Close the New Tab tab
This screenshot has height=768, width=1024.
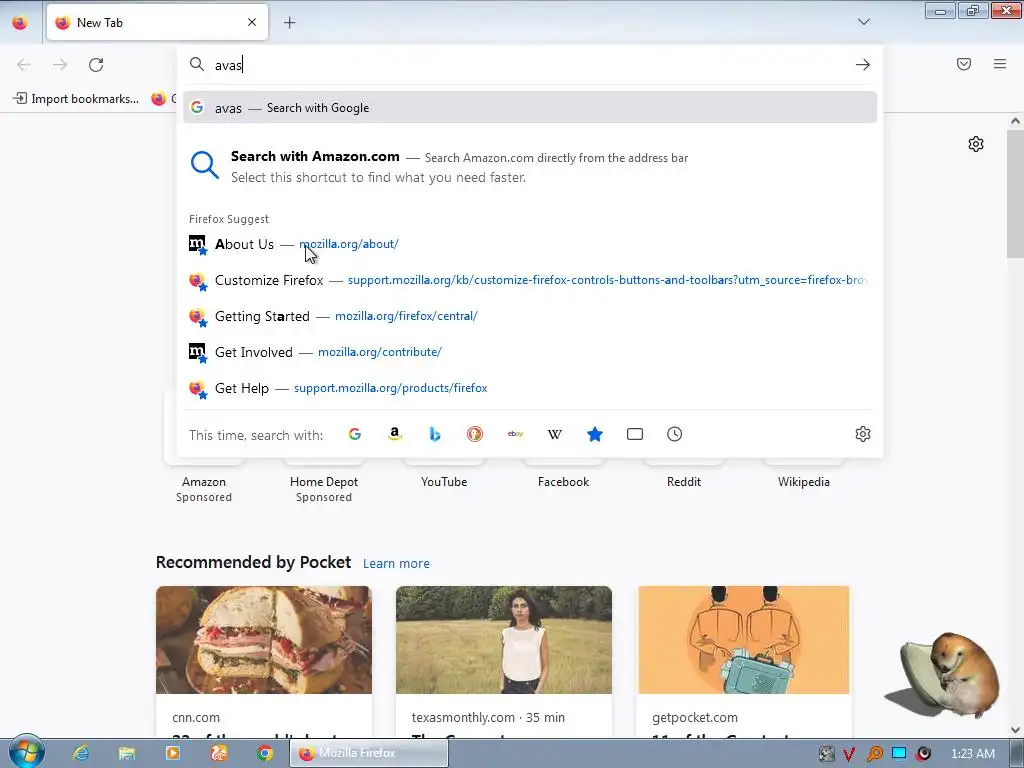click(252, 22)
